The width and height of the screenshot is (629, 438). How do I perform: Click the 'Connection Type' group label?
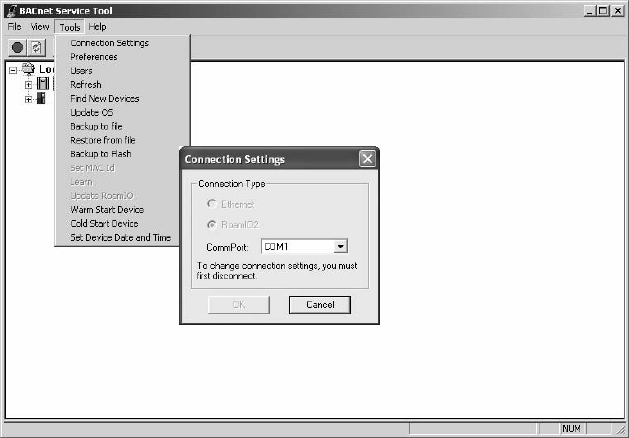(x=232, y=184)
